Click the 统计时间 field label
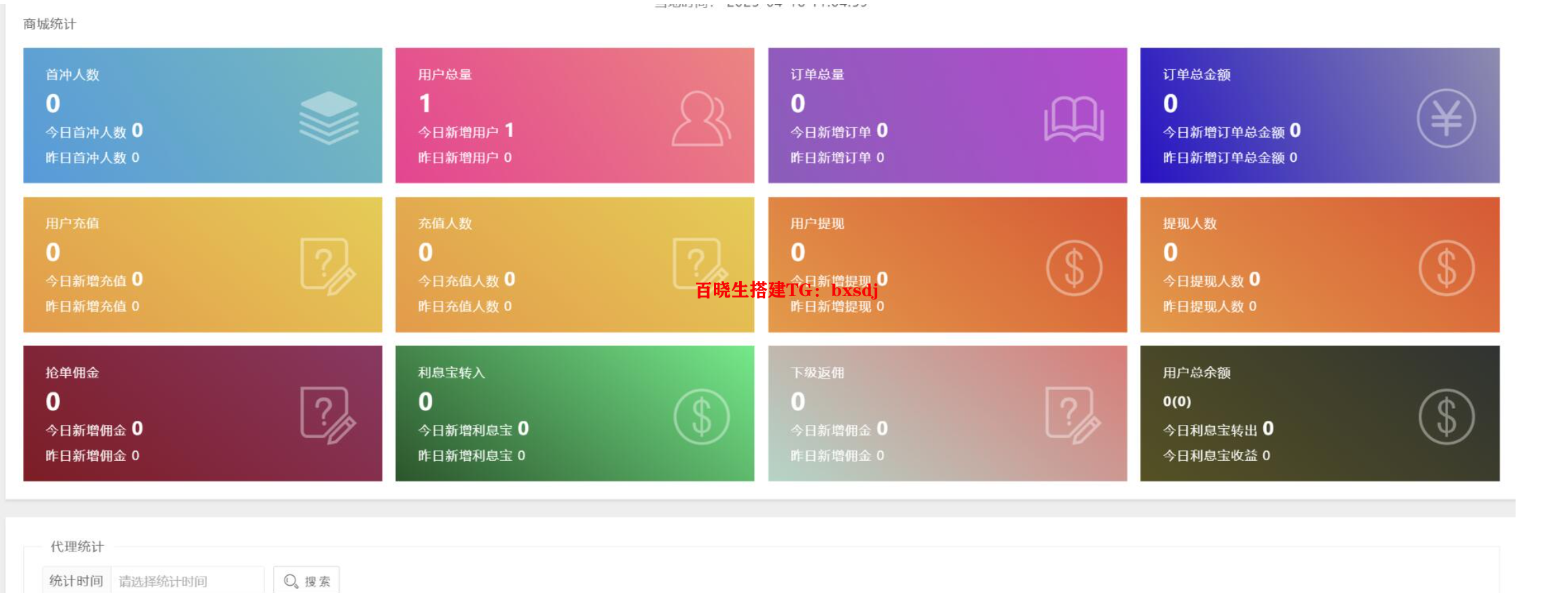 pos(76,581)
